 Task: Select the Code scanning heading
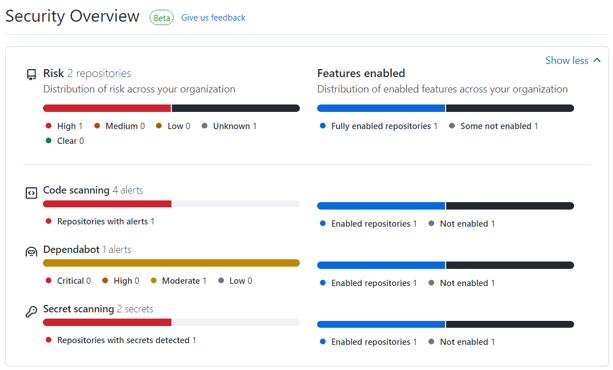tap(76, 190)
